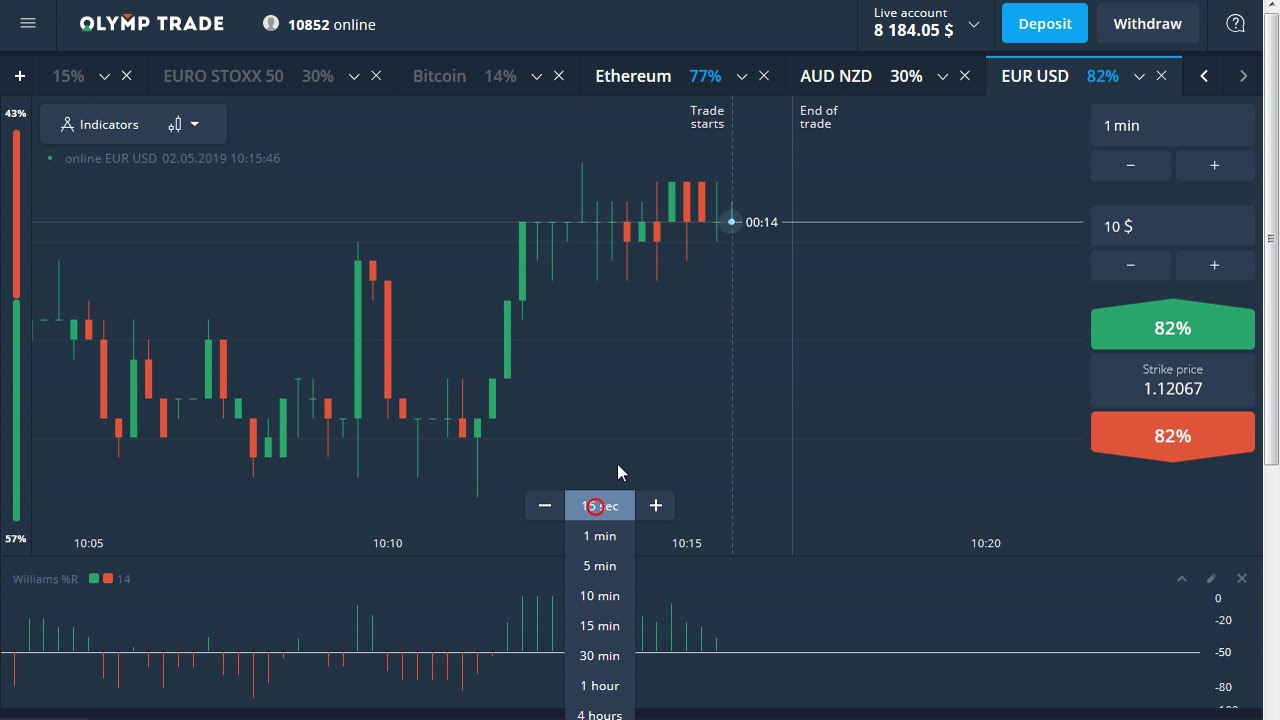1280x720 pixels.
Task: Open the hamburger main menu
Action: coord(28,23)
